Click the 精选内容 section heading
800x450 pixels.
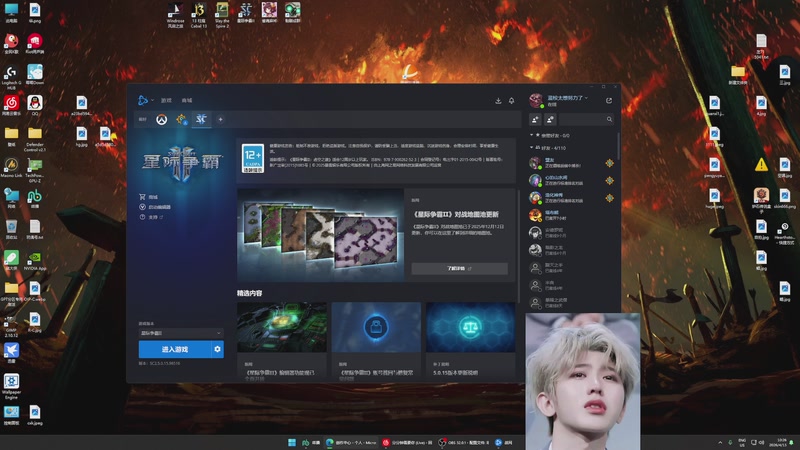[x=249, y=293]
